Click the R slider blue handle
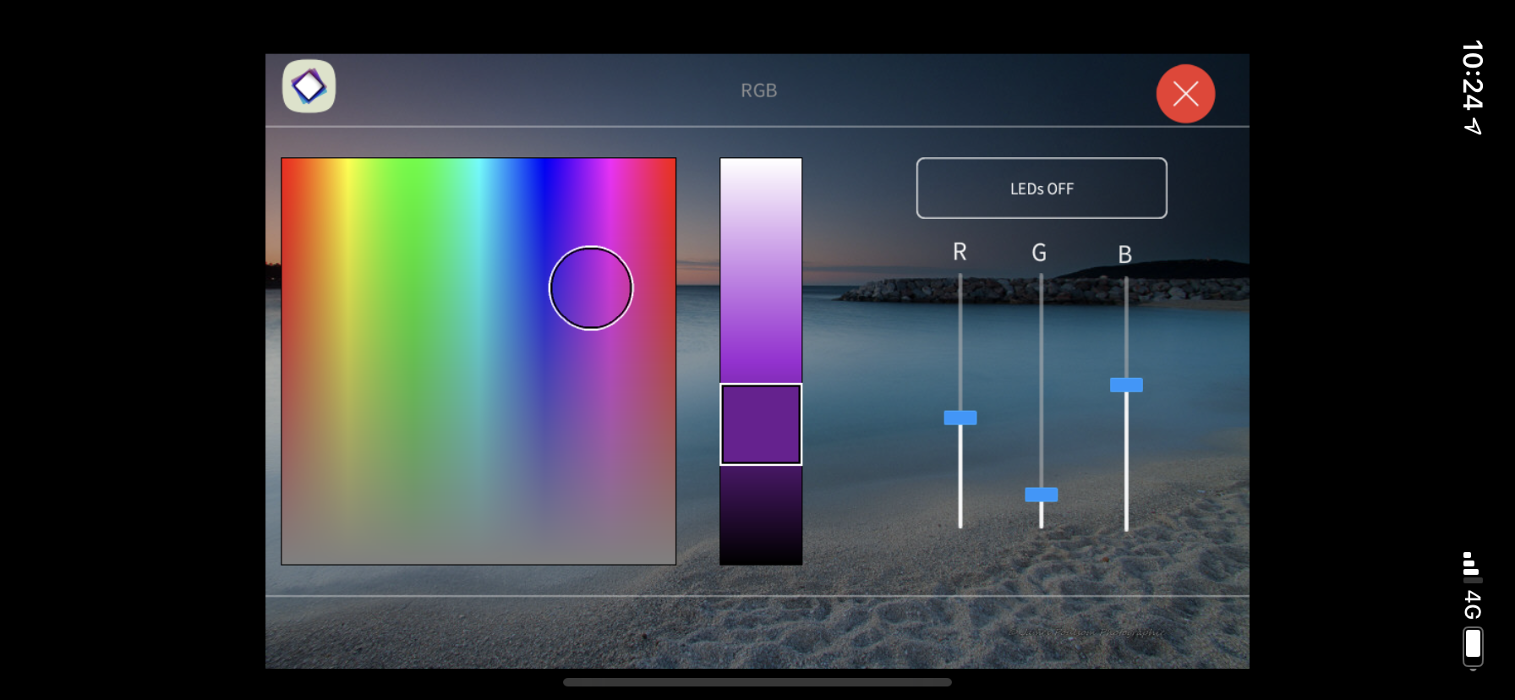 tap(960, 418)
